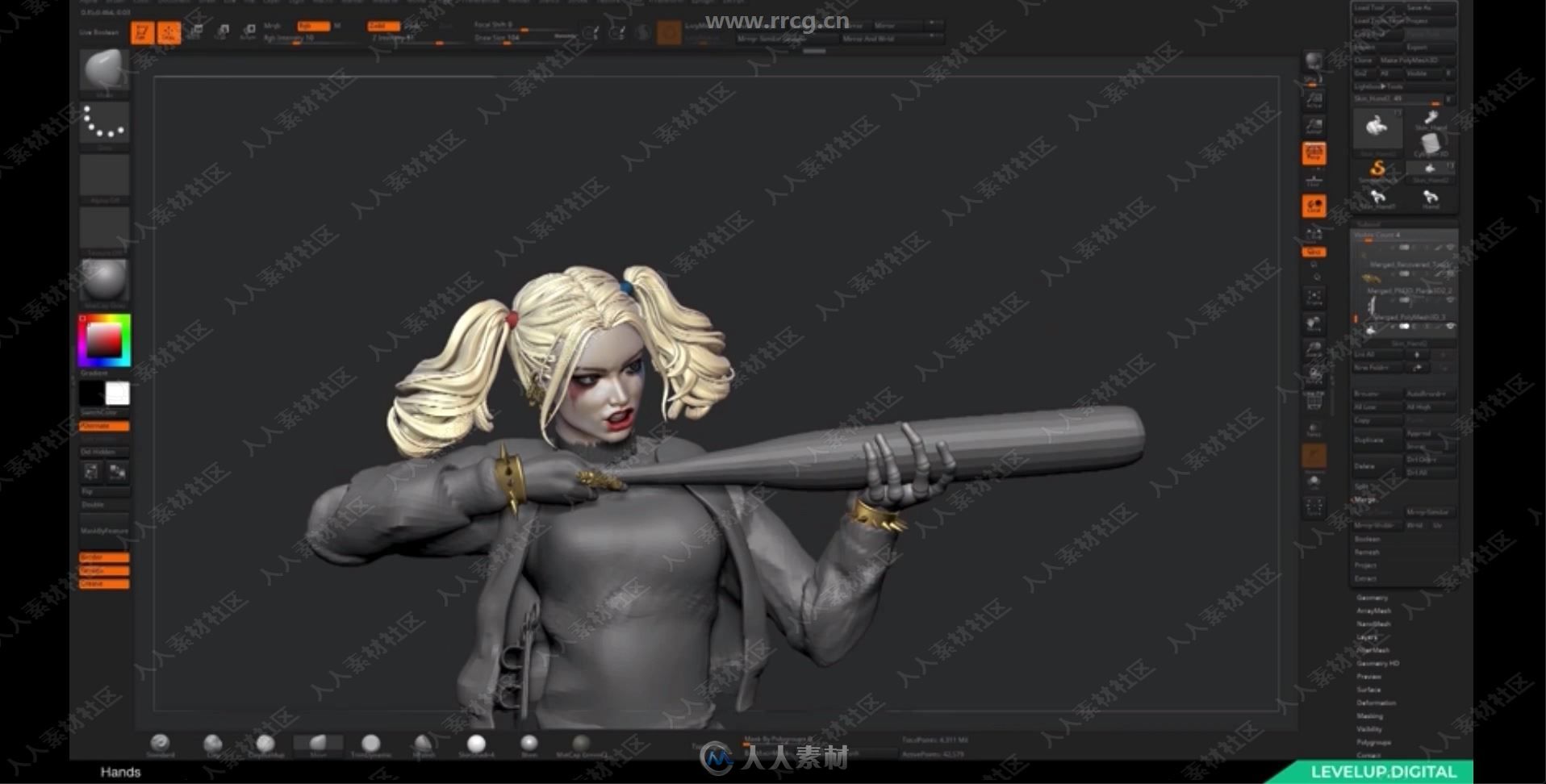Open the Boolean section
This screenshot has width=1546, height=784.
[x=1367, y=539]
